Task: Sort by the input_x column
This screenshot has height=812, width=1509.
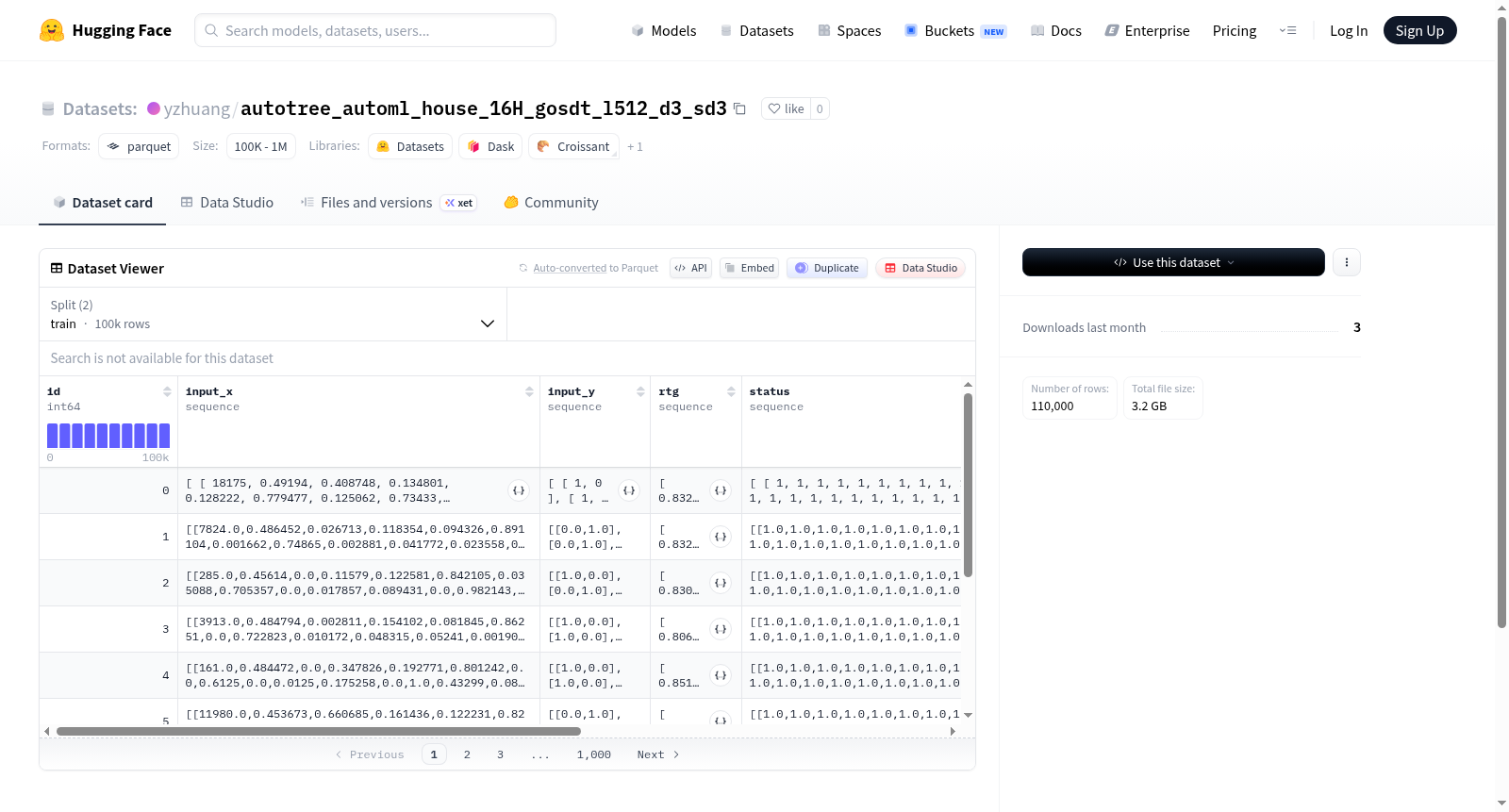Action: [x=529, y=391]
